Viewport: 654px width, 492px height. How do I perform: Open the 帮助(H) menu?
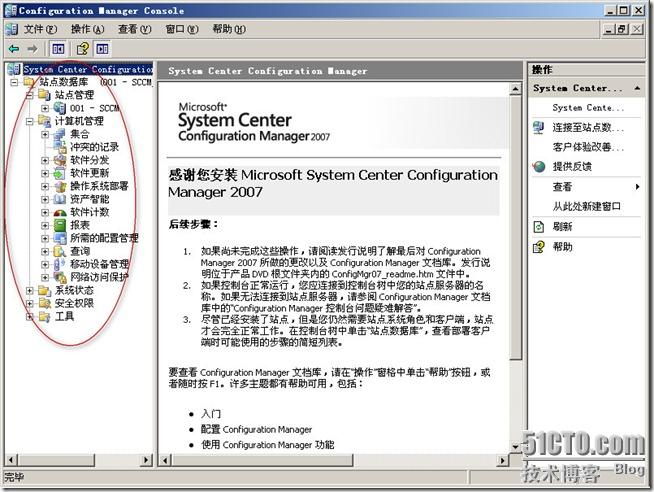click(229, 29)
